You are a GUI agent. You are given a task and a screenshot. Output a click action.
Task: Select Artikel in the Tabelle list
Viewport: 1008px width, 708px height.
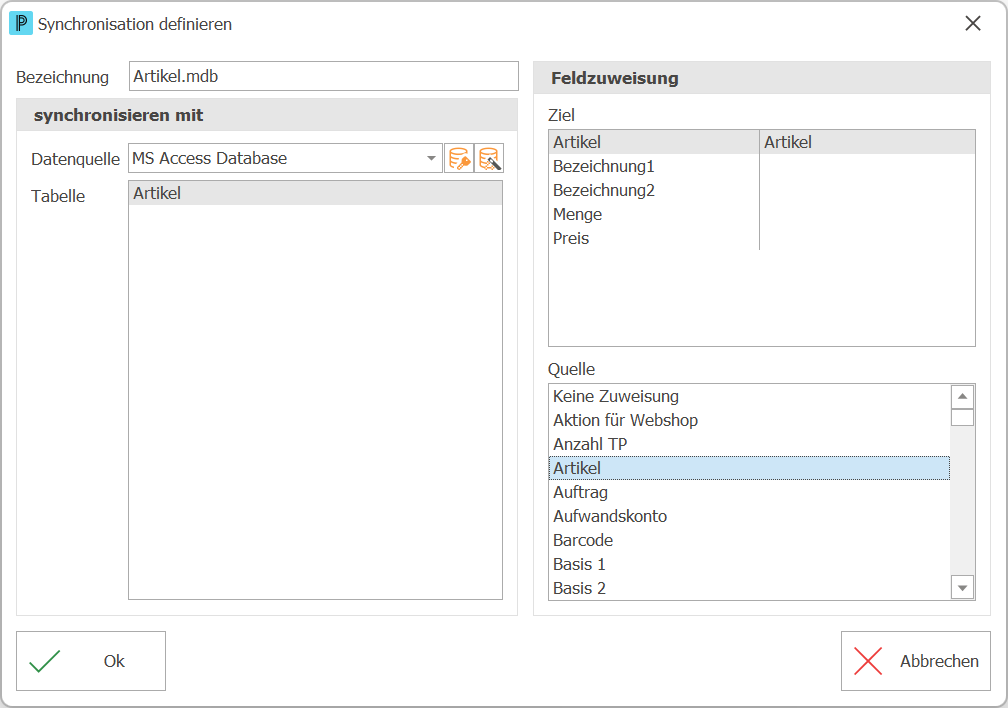(316, 194)
